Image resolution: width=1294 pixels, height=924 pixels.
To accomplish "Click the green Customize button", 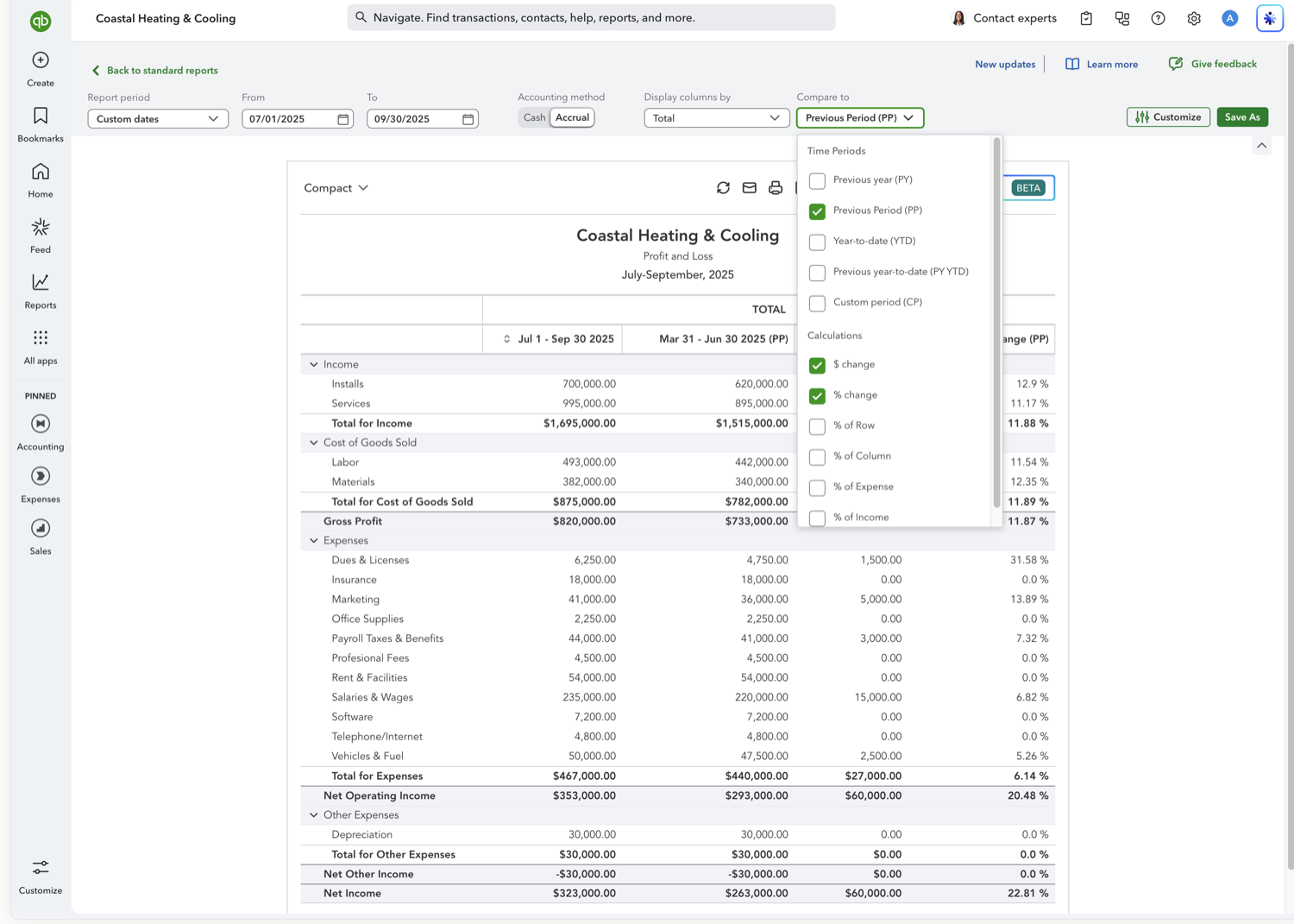I will (x=1168, y=117).
